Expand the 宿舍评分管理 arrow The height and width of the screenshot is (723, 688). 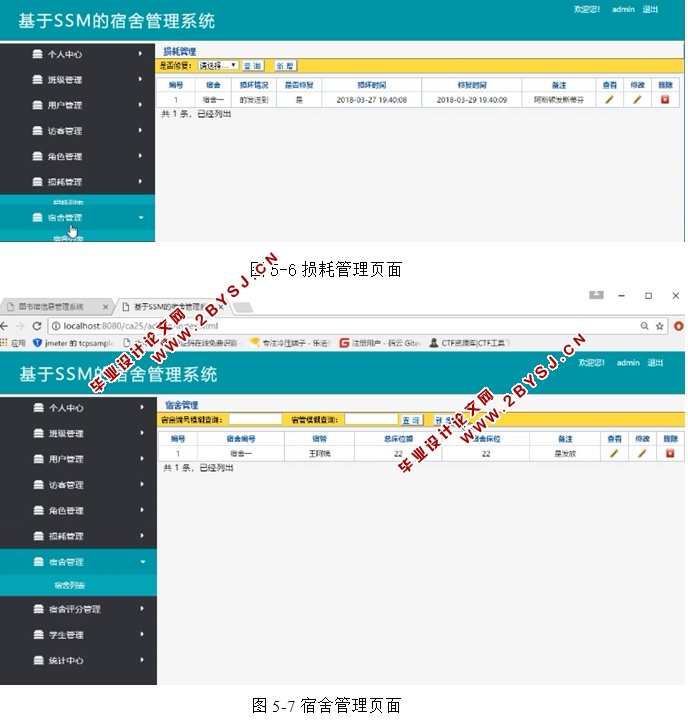[x=142, y=609]
